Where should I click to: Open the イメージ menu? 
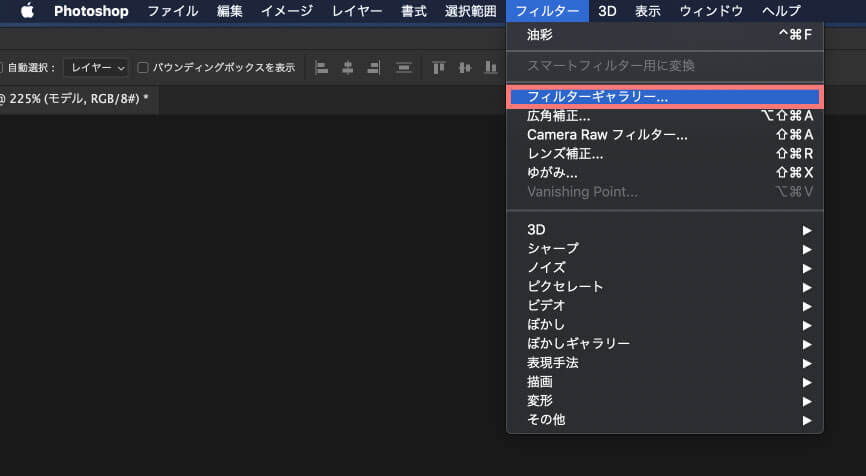click(x=287, y=11)
